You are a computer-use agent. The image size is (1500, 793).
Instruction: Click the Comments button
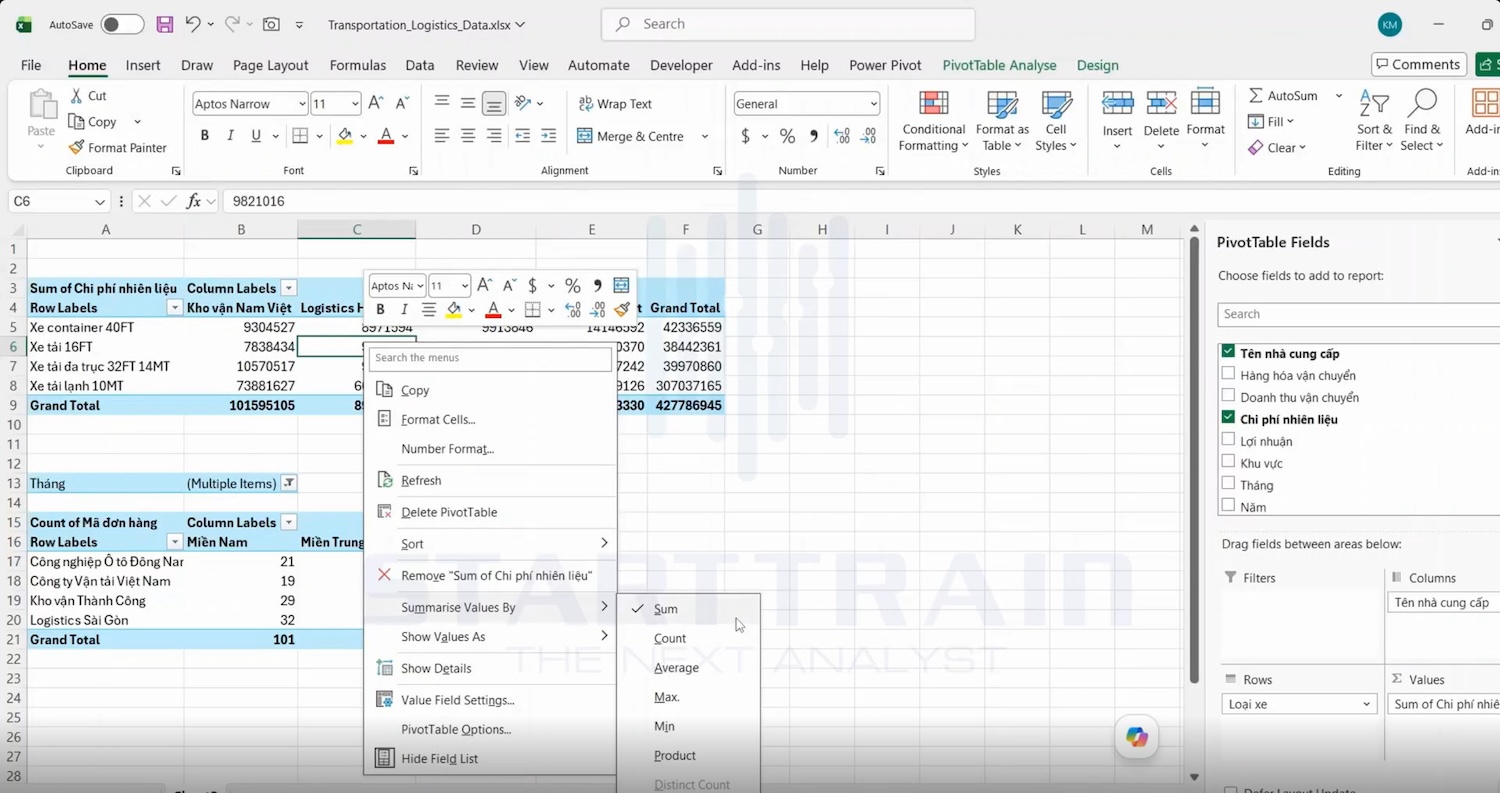1419,65
